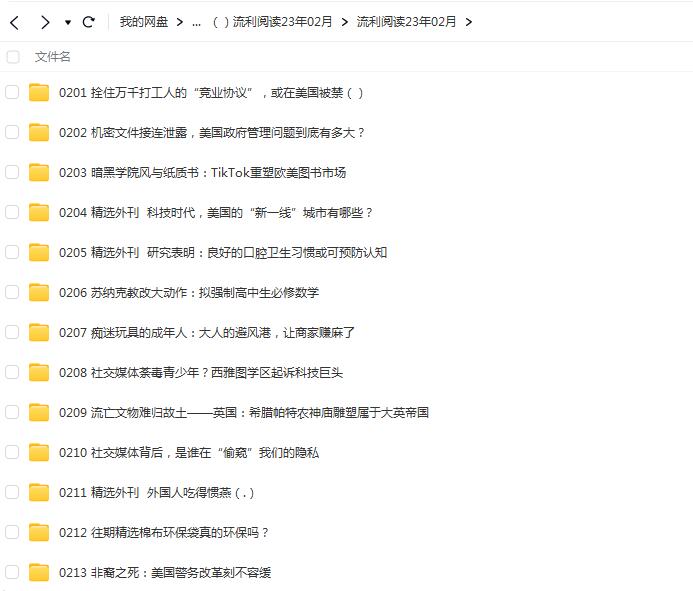The height and width of the screenshot is (591, 693).
Task: Check the box for folder 0202
Action: click(x=12, y=132)
